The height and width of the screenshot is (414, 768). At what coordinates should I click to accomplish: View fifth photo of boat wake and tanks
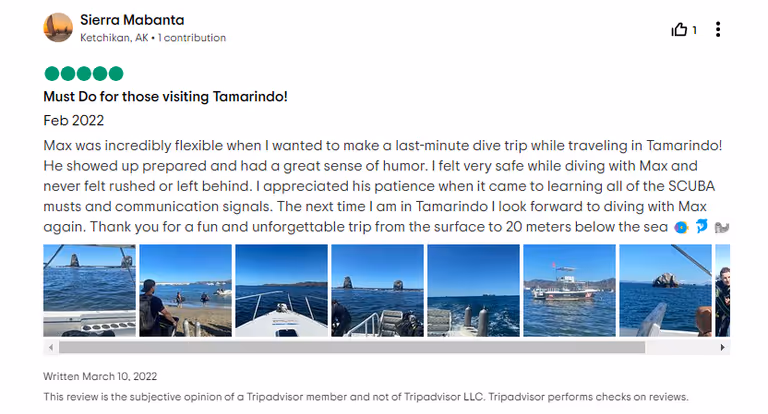pyautogui.click(x=473, y=290)
